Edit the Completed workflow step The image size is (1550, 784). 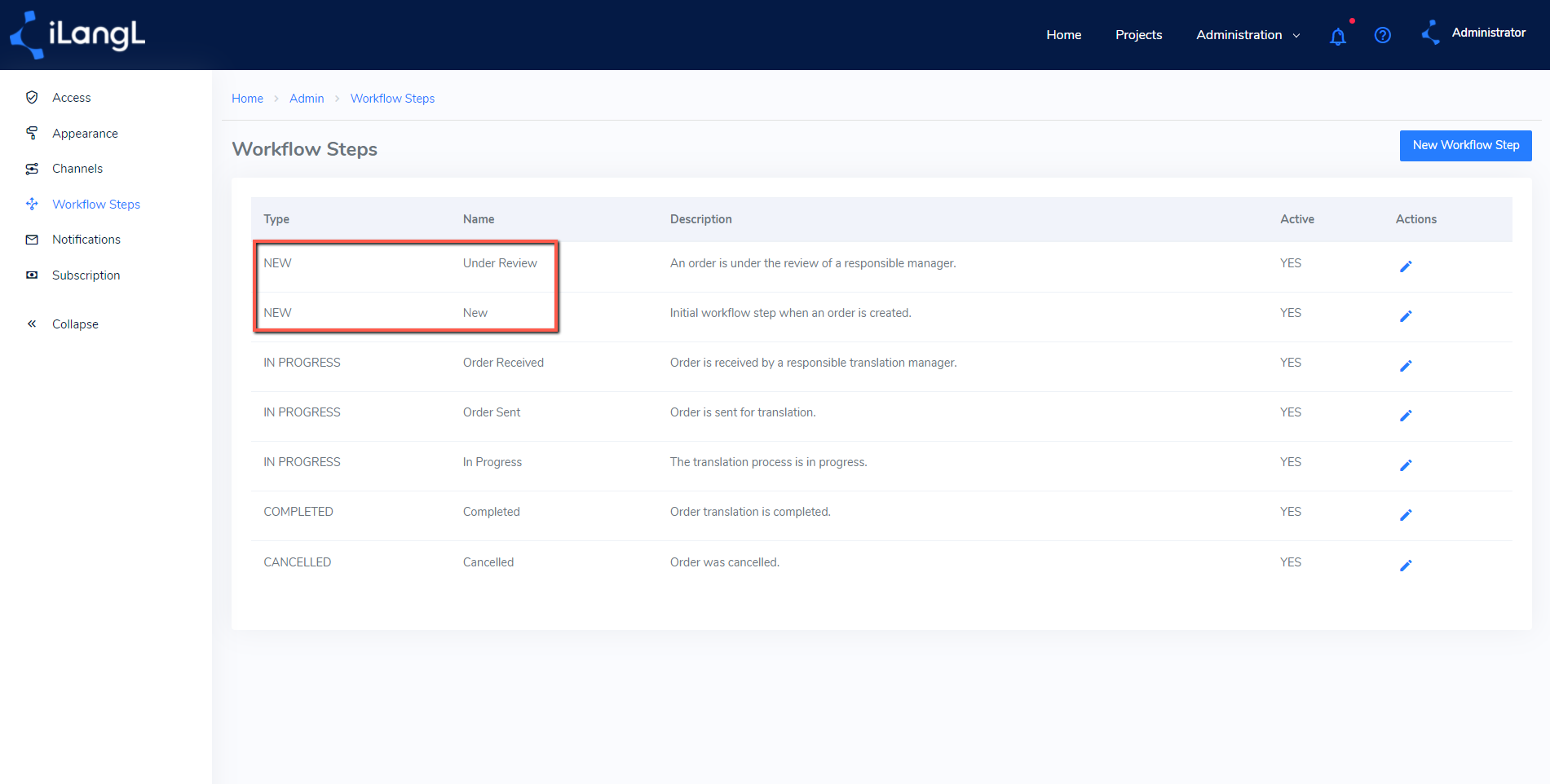click(1406, 515)
